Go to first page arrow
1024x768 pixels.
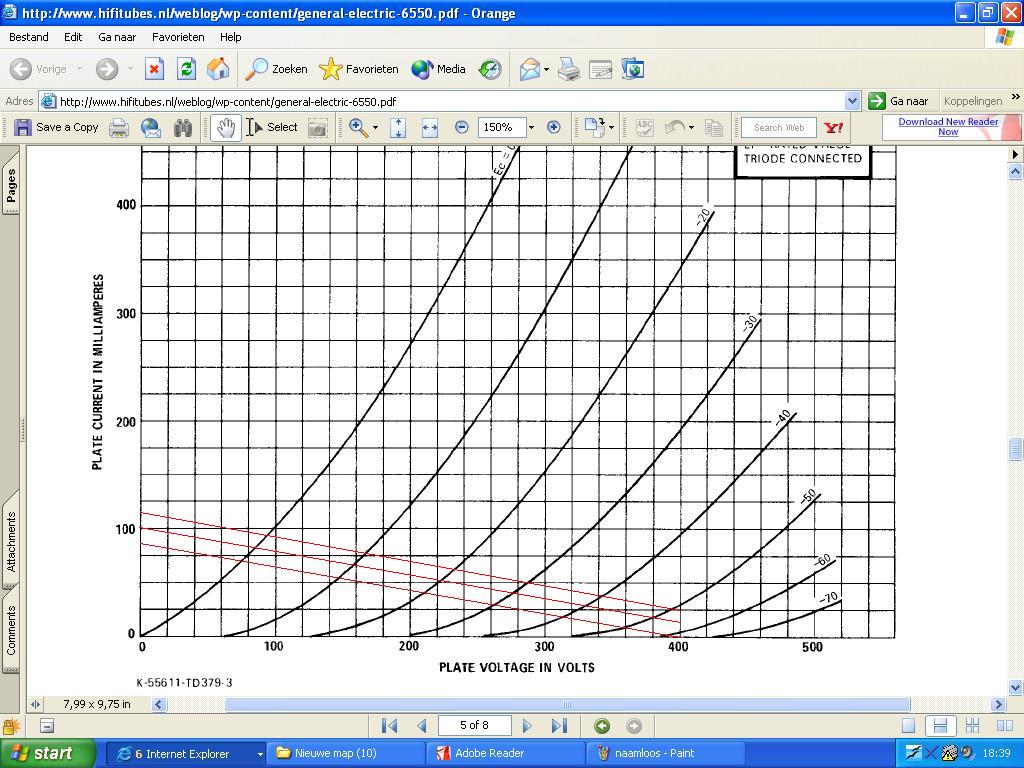(389, 726)
